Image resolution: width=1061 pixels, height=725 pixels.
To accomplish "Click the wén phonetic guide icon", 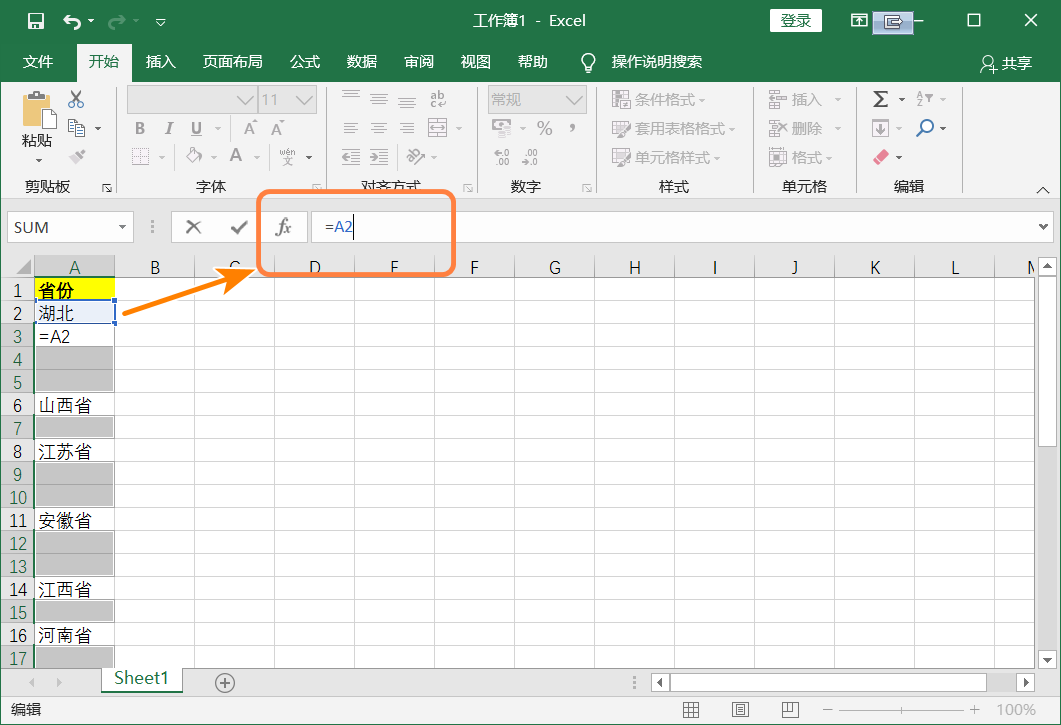I will (x=288, y=157).
